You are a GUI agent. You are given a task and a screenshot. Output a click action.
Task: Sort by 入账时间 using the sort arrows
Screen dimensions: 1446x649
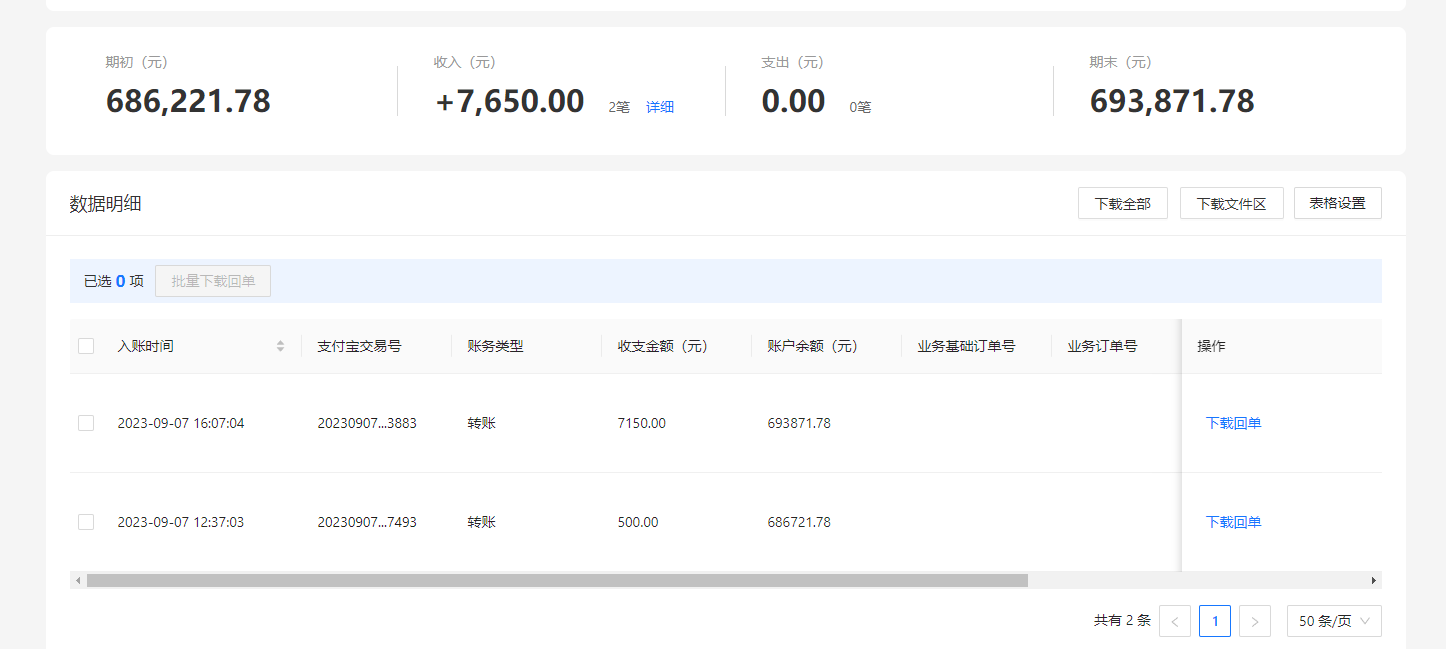(x=280, y=346)
